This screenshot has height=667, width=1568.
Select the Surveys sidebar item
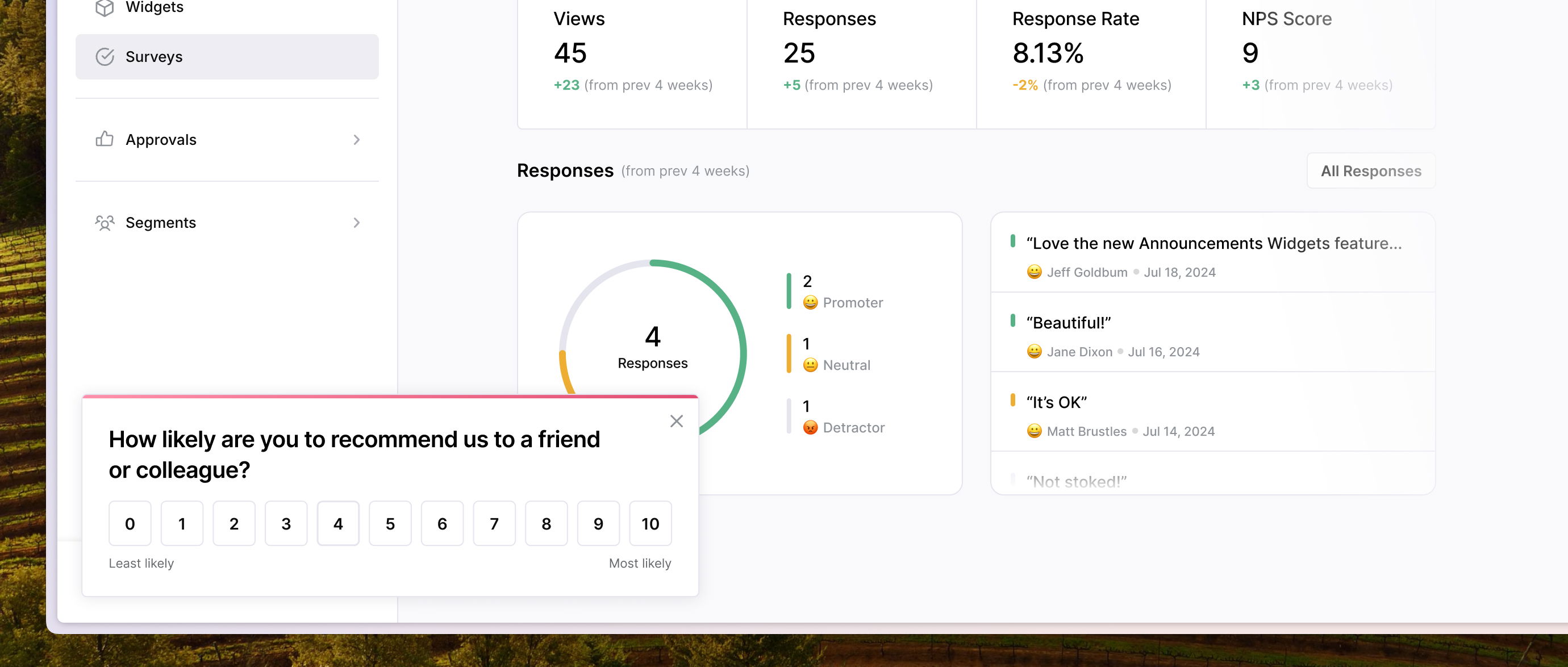tap(227, 57)
